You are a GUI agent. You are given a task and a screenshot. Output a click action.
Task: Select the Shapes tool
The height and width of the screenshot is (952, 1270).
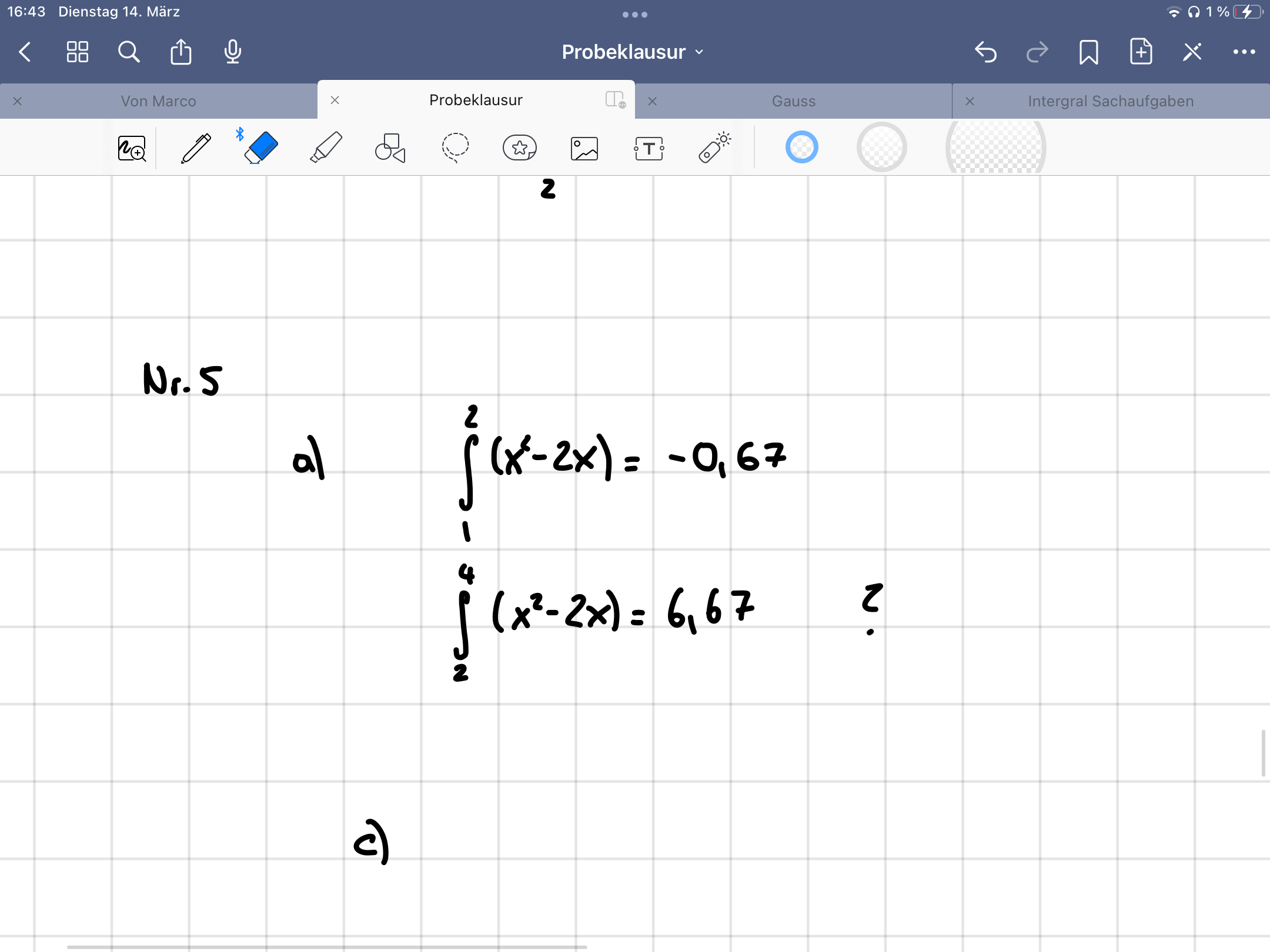click(390, 148)
